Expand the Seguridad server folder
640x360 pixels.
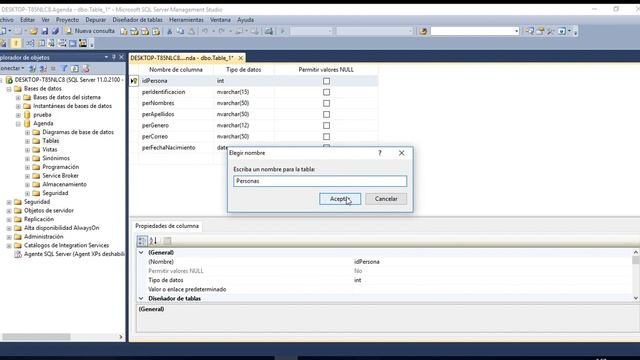click(x=9, y=202)
